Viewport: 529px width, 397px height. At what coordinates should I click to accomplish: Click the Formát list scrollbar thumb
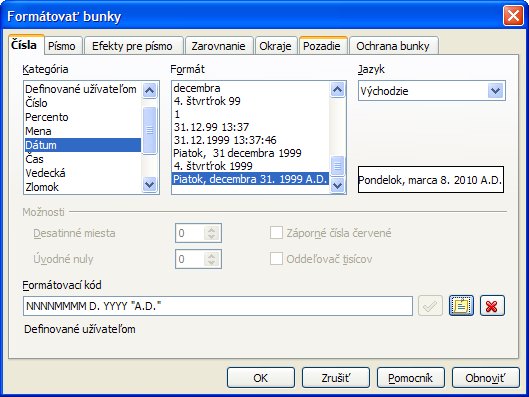tap(337, 166)
